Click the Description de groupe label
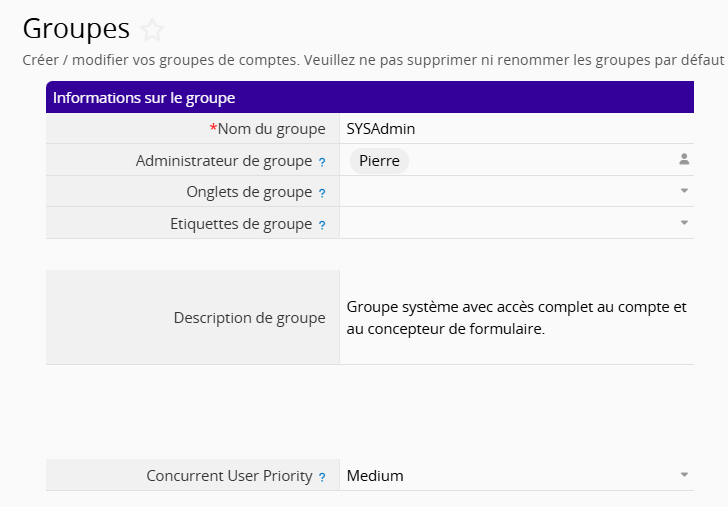 (249, 318)
